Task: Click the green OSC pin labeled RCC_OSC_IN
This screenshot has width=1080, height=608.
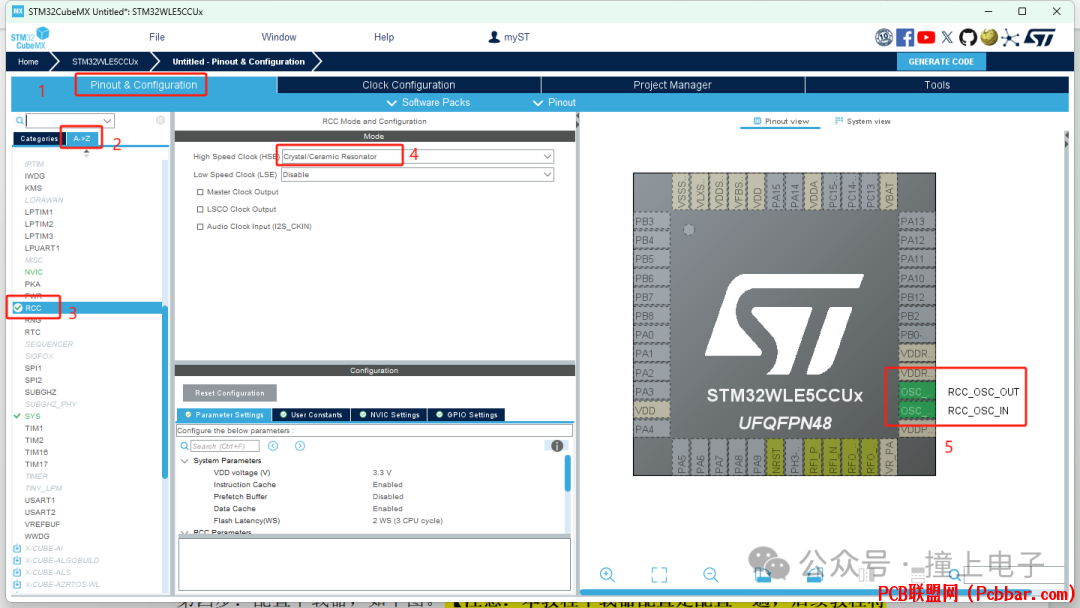Action: [x=917, y=411]
